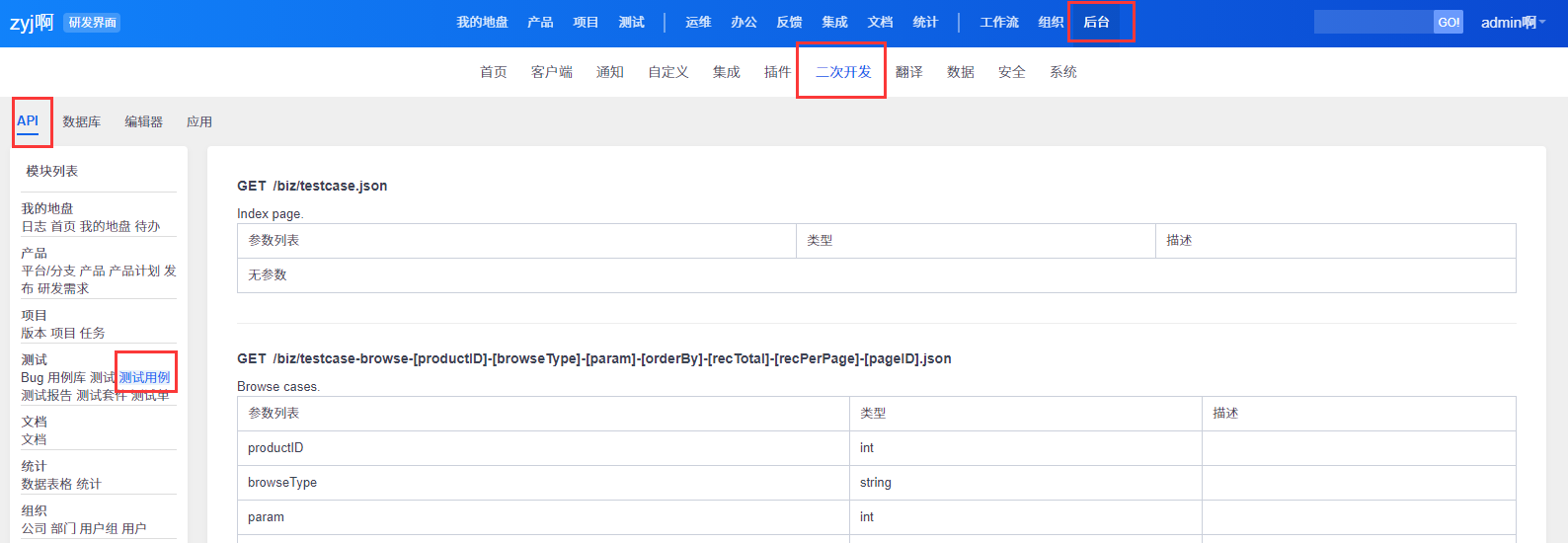Switch to the 应用 tab
This screenshot has width=1568, height=543.
pos(199,122)
